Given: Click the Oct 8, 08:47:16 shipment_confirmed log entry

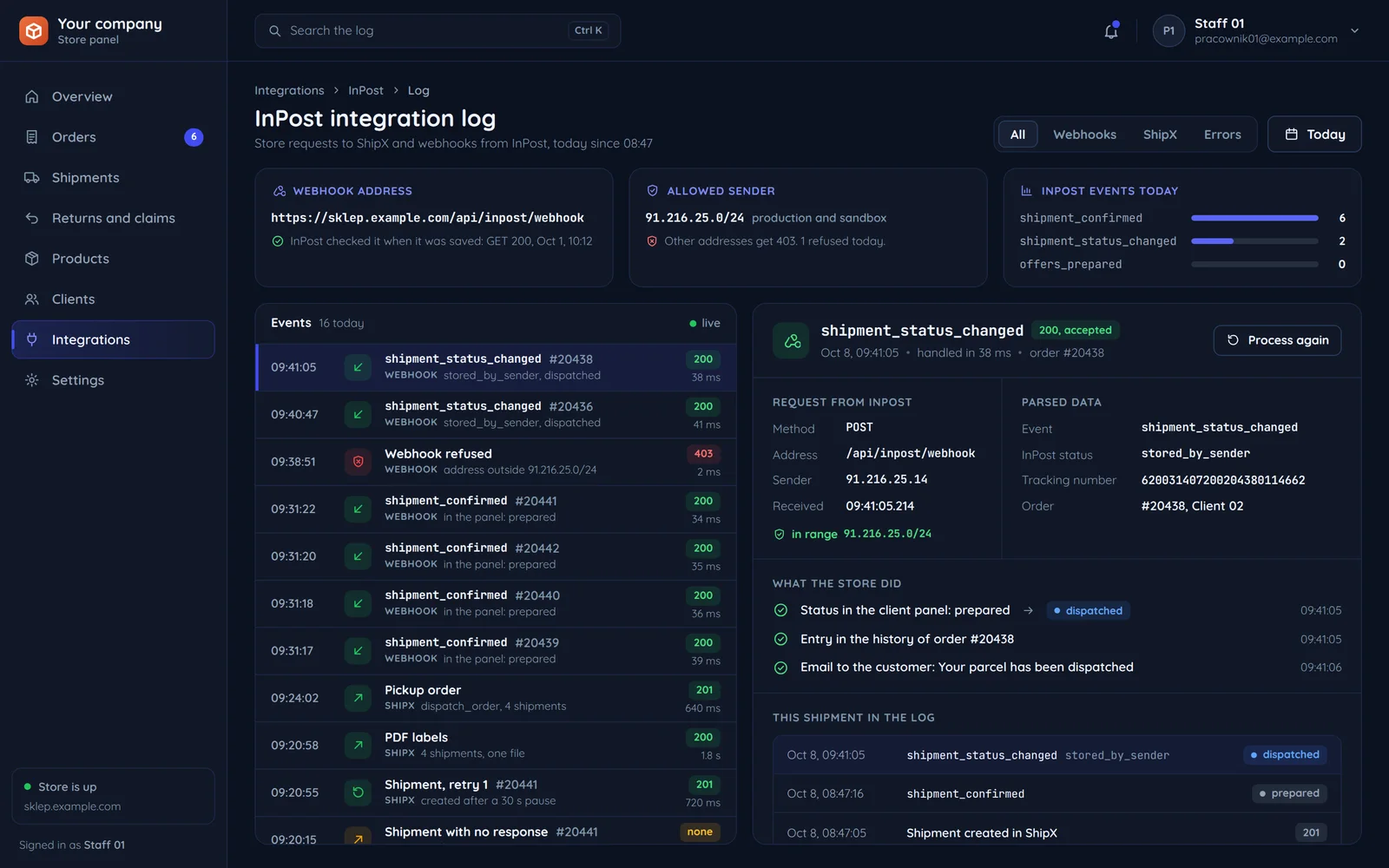Looking at the screenshot, I should click(1057, 793).
